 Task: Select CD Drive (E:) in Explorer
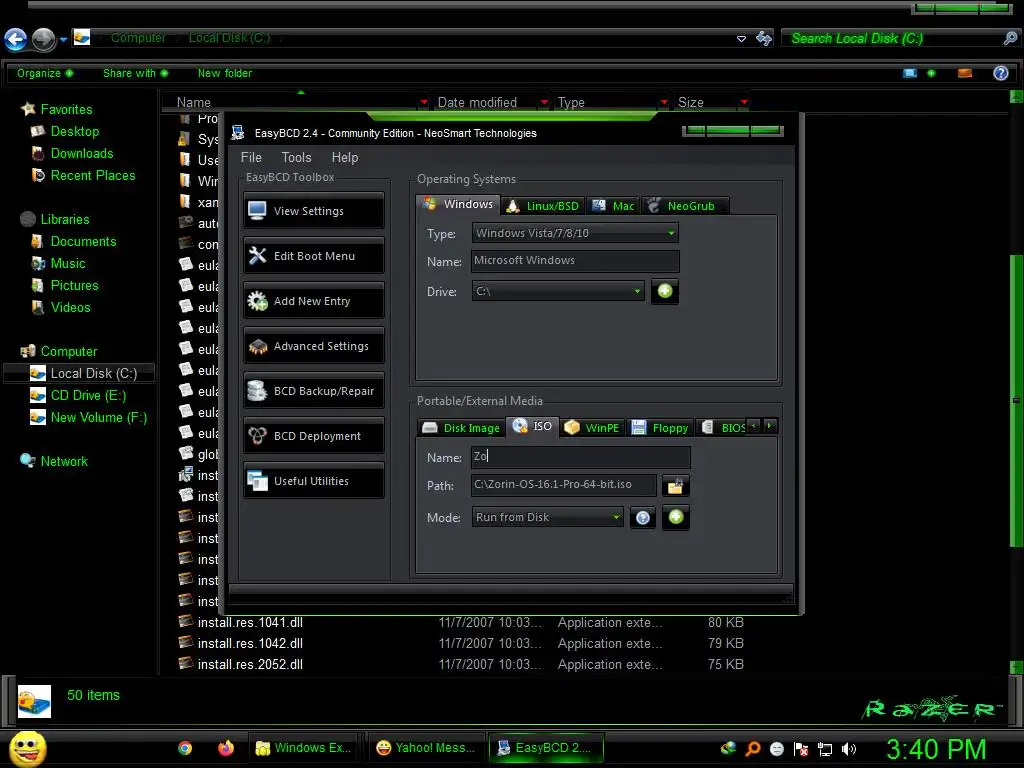point(88,395)
